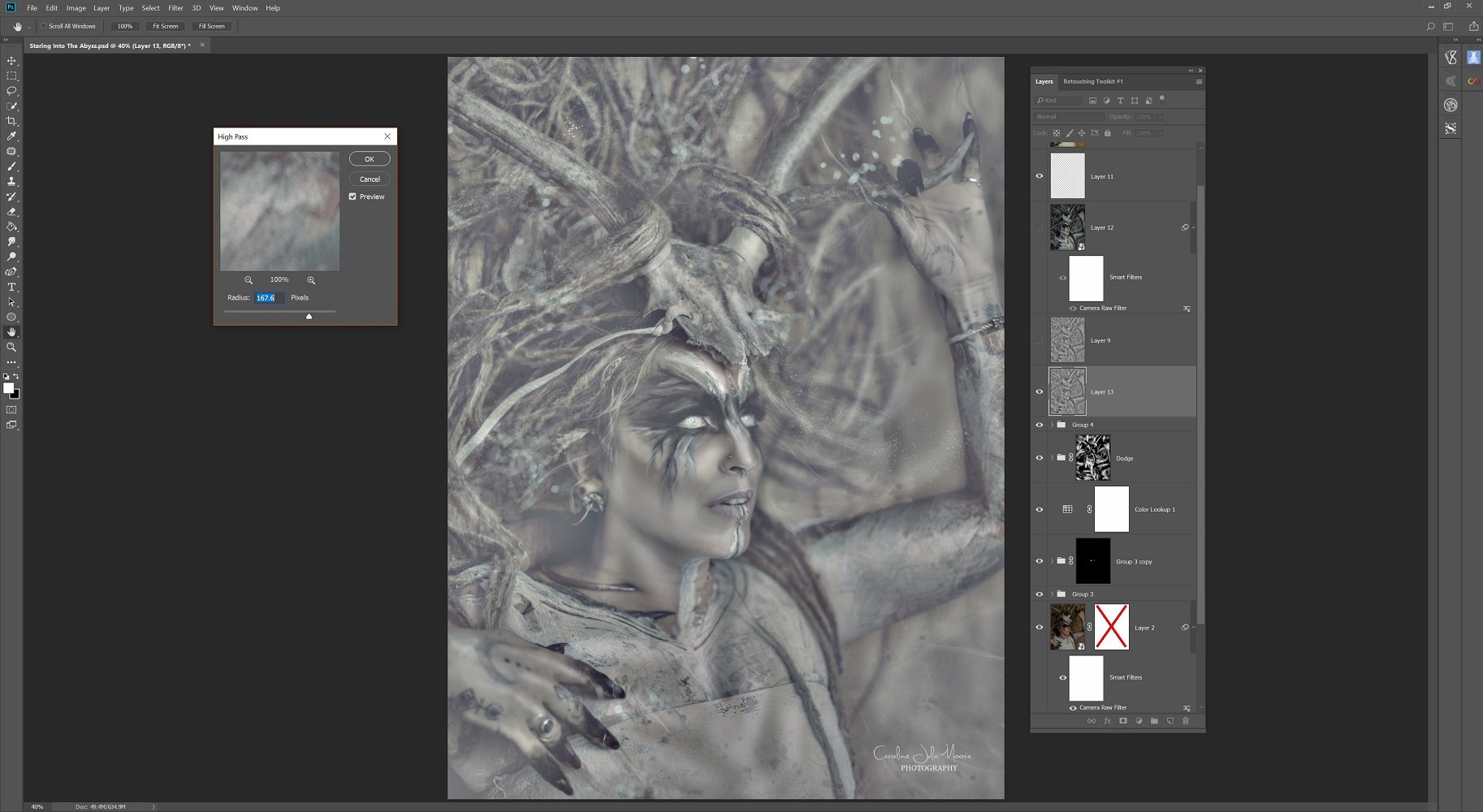Screen dimensions: 1483x812
Task: Switch to Retouching Toolkit #1 tab
Action: [x=1092, y=81]
